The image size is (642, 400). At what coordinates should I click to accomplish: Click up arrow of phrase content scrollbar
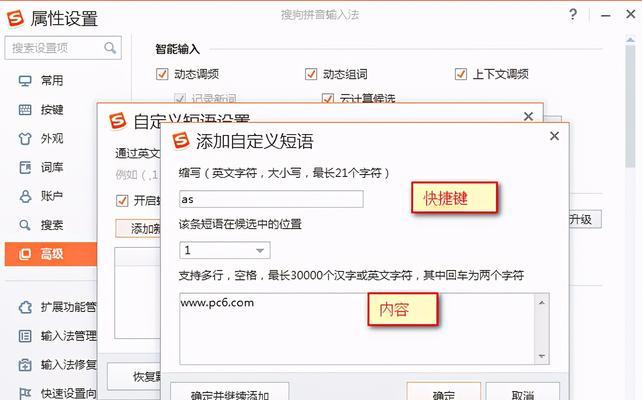[x=542, y=303]
